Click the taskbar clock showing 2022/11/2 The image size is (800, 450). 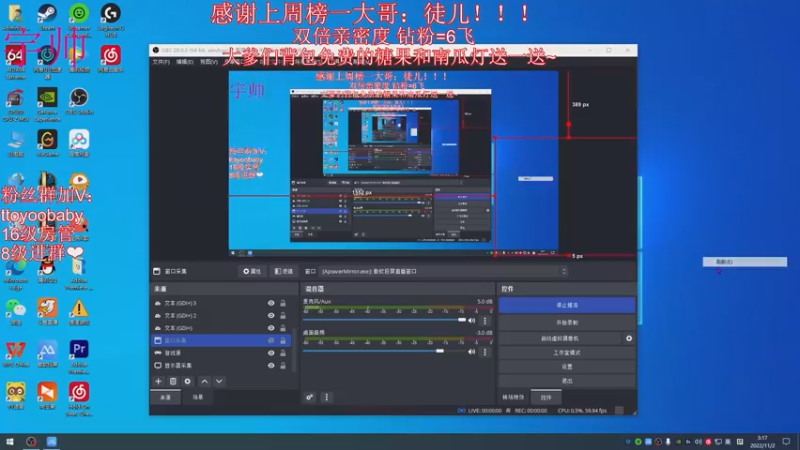click(762, 441)
